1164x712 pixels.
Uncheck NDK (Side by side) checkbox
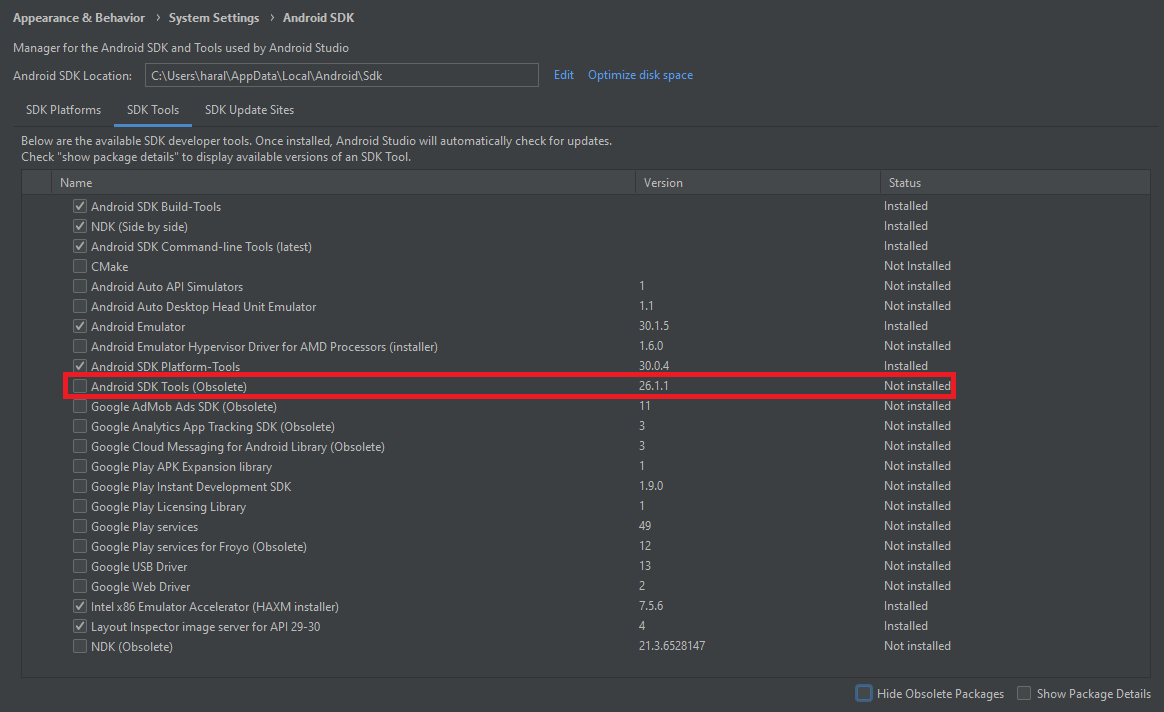click(80, 226)
